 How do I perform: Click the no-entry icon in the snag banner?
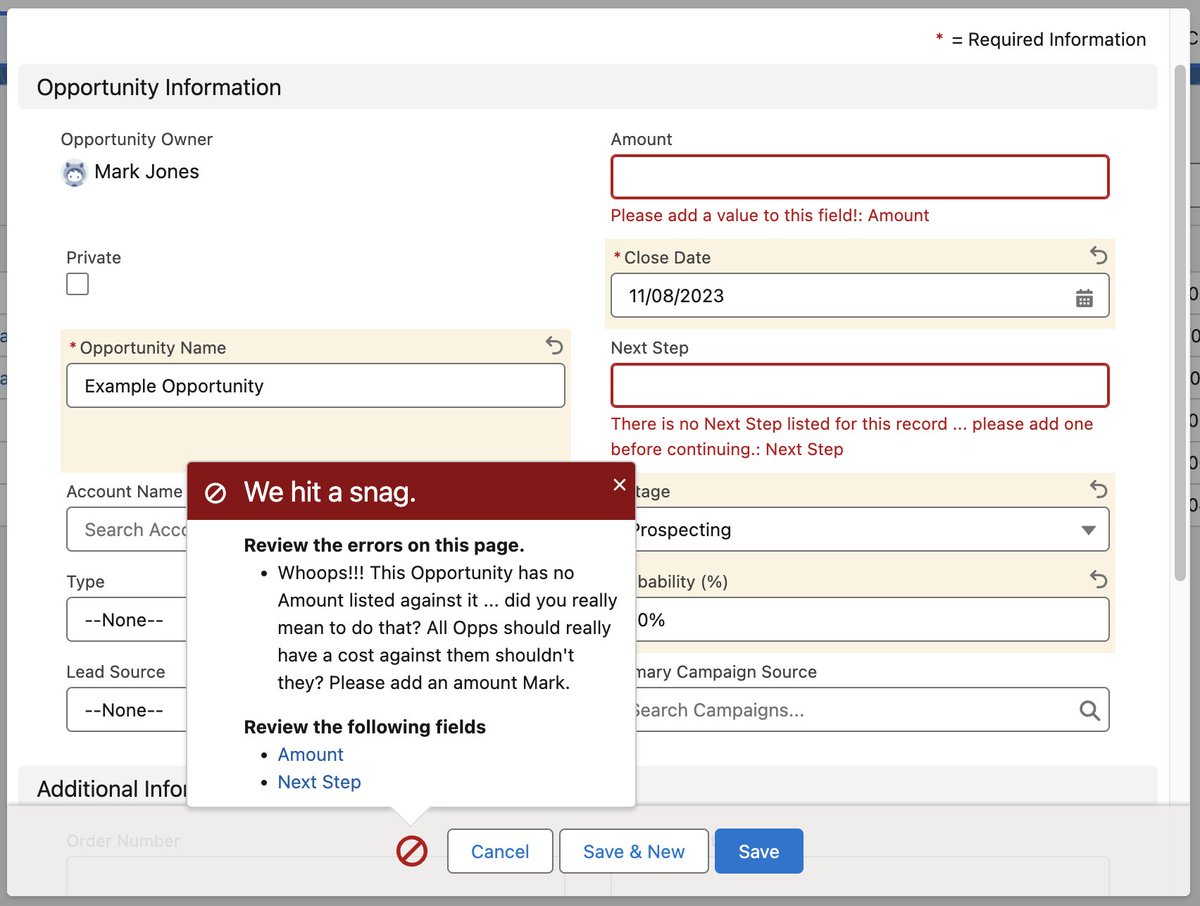coord(215,492)
